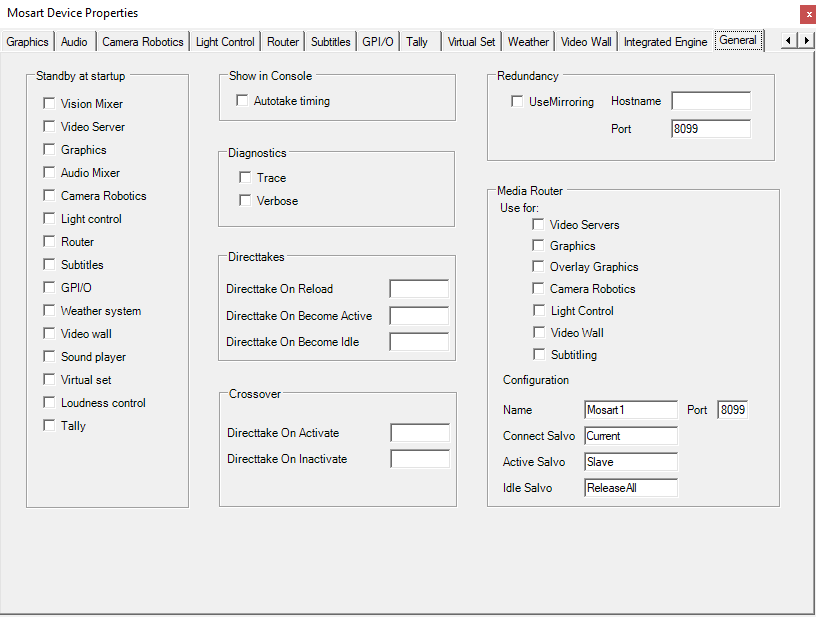Click the Redundancy Hostname field
This screenshot has width=816, height=617.
710,102
